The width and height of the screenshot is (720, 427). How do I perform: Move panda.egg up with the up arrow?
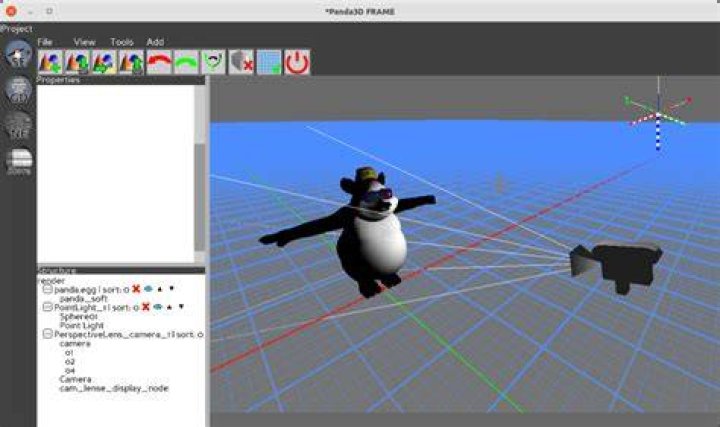(x=160, y=289)
